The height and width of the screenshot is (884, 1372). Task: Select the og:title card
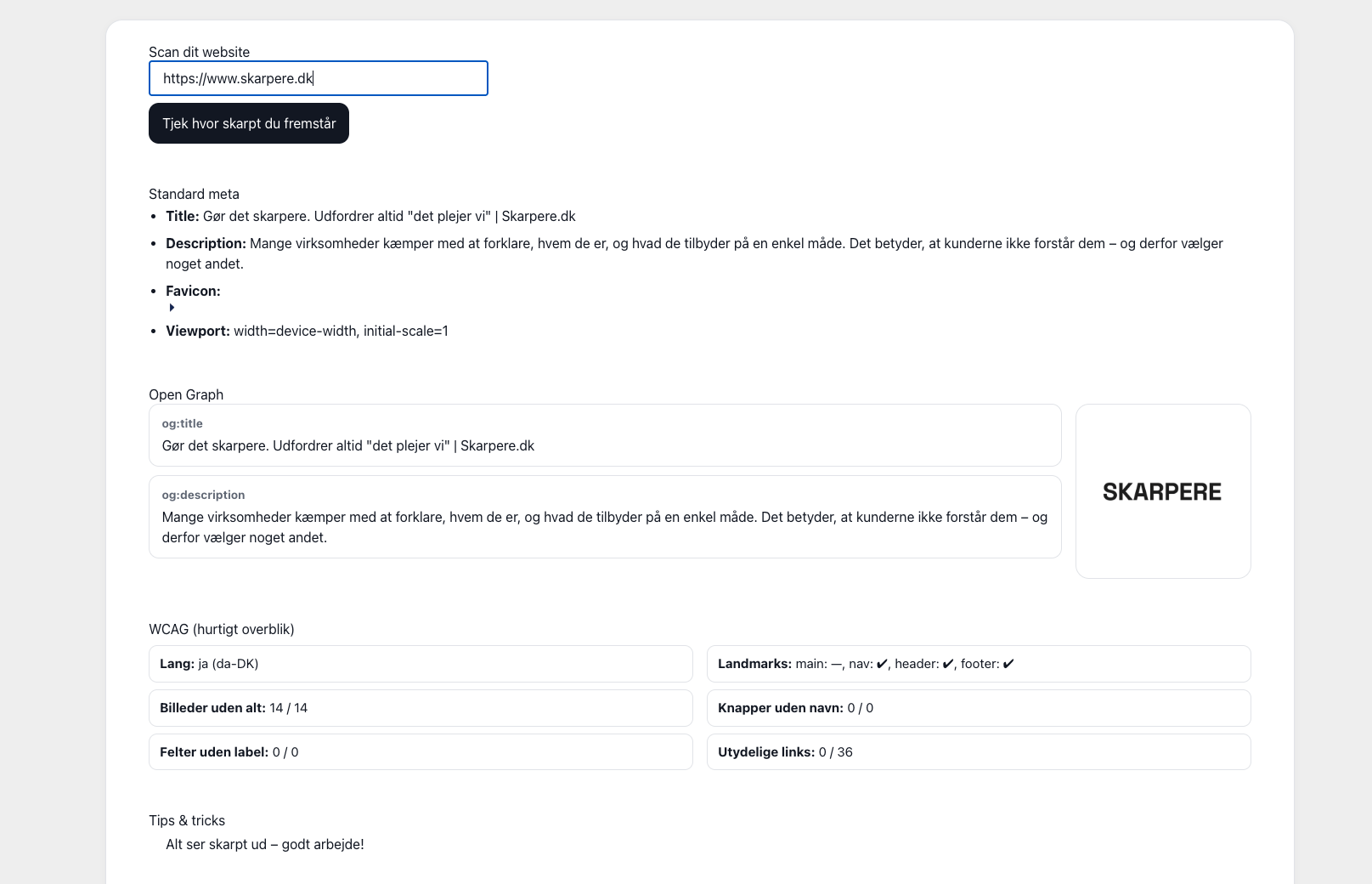[604, 435]
